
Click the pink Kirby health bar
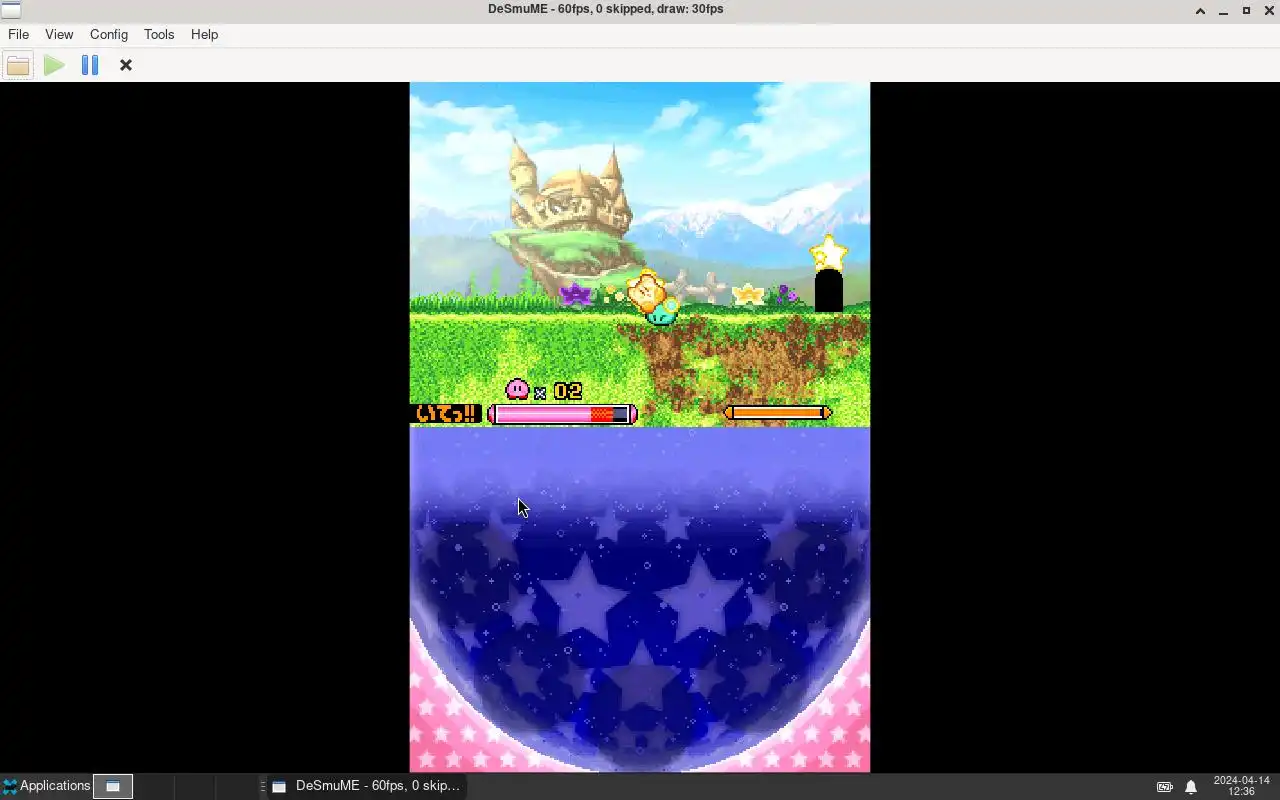pos(562,414)
